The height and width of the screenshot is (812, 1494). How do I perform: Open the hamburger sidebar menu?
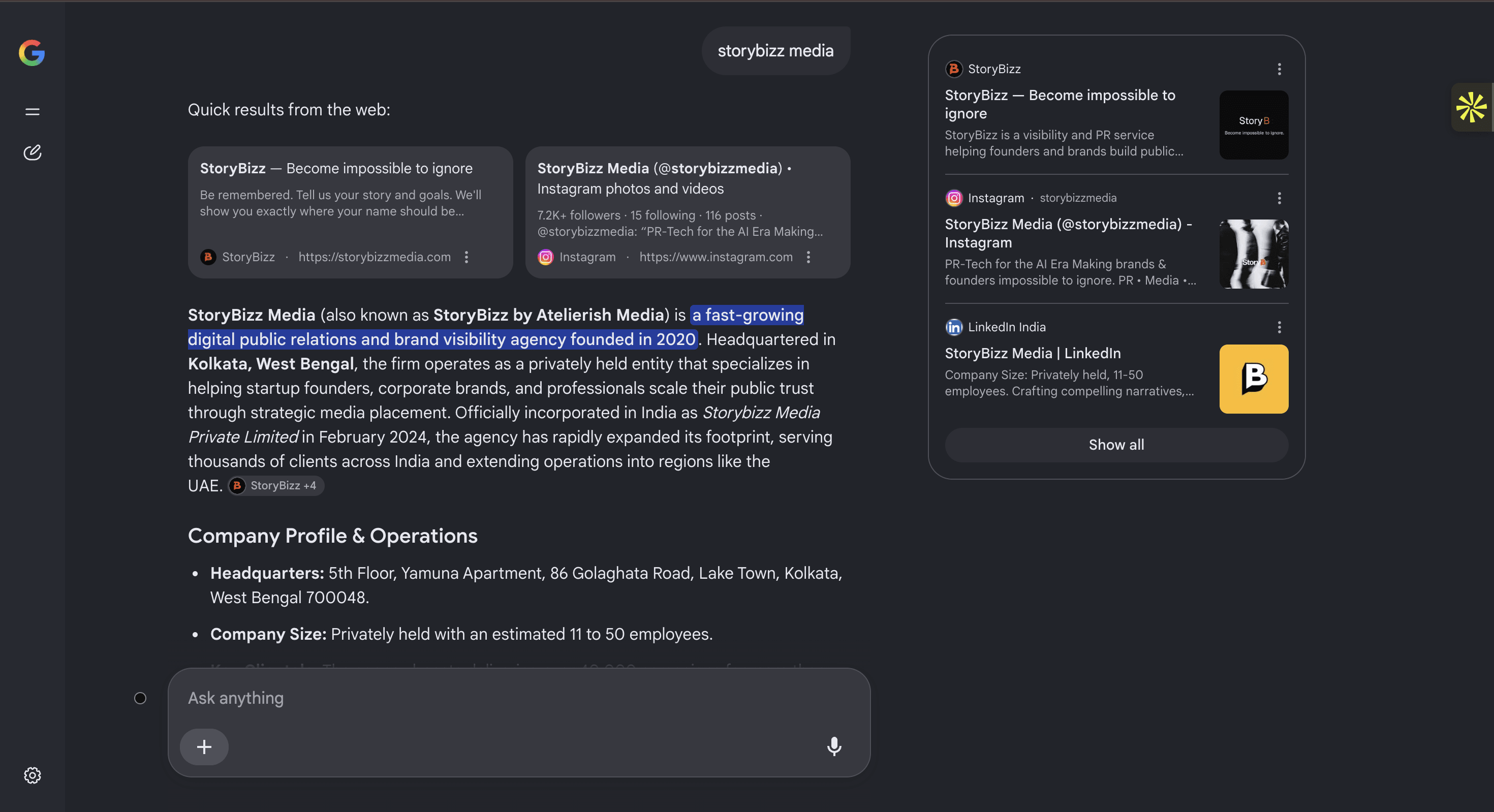click(33, 111)
